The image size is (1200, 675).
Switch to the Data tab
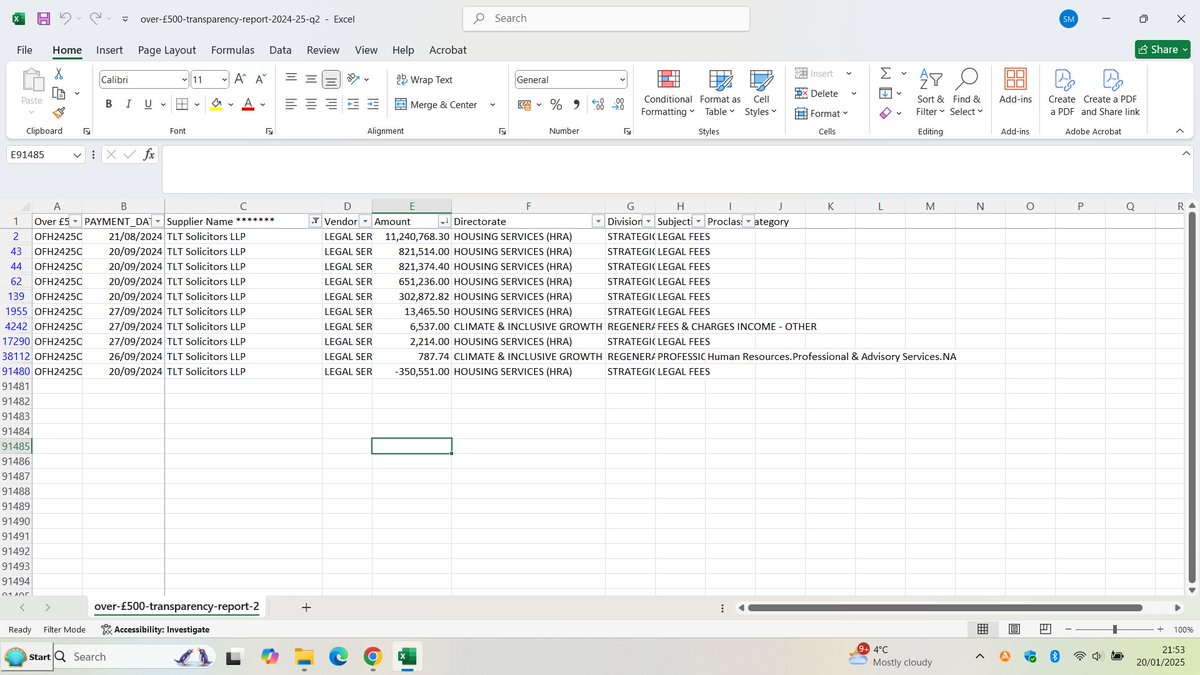point(280,50)
